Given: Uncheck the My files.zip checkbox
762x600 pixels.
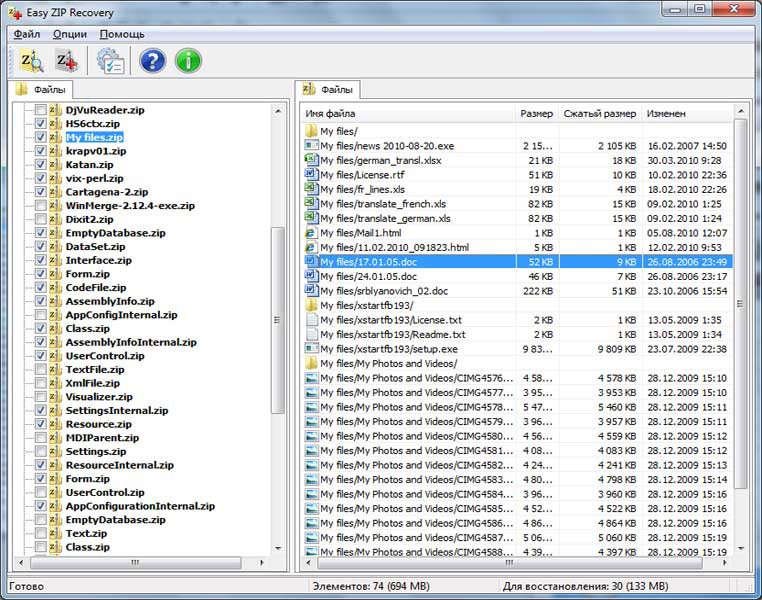Looking at the screenshot, I should (x=41, y=137).
